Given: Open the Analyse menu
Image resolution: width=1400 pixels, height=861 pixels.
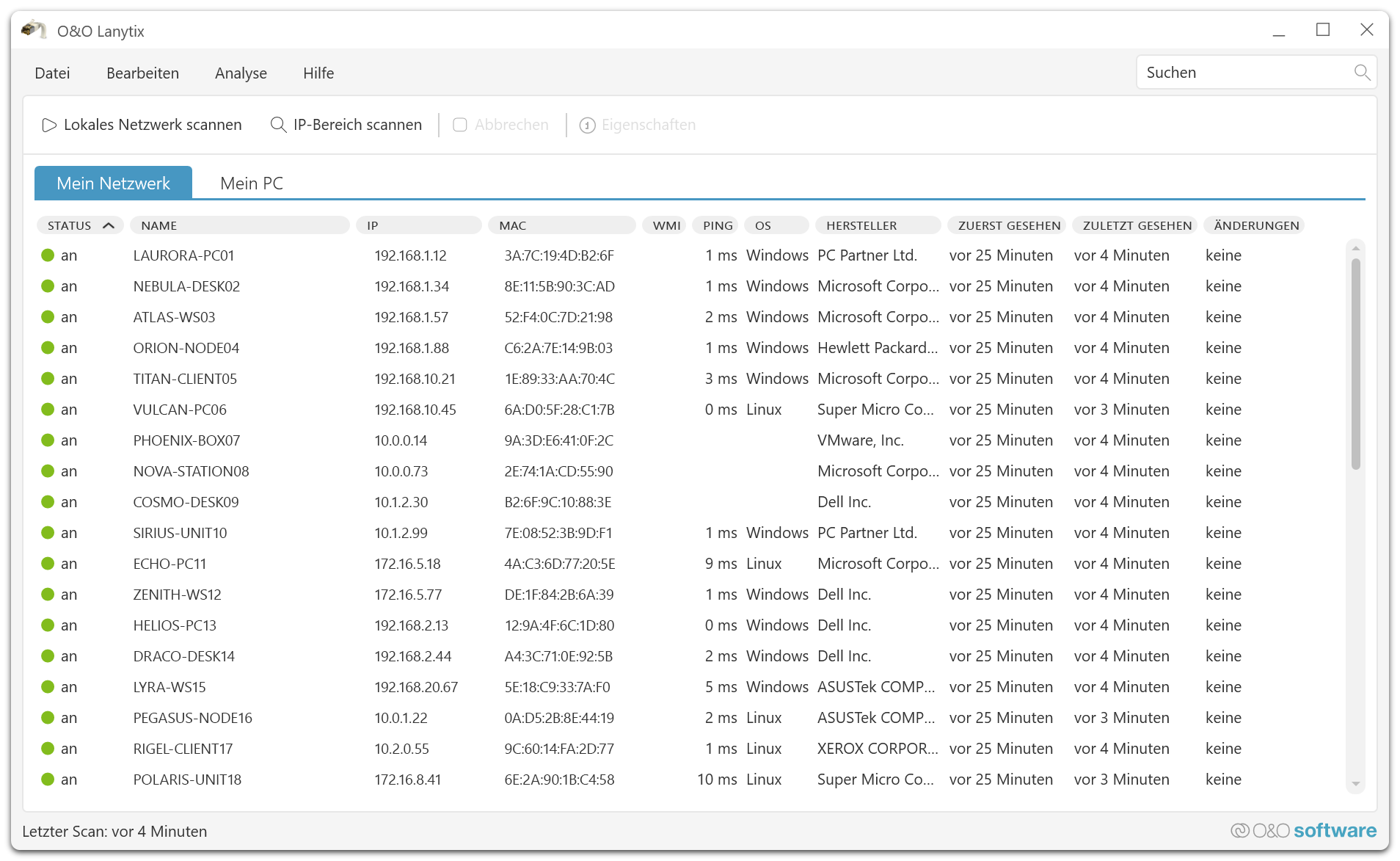Looking at the screenshot, I should pyautogui.click(x=241, y=73).
